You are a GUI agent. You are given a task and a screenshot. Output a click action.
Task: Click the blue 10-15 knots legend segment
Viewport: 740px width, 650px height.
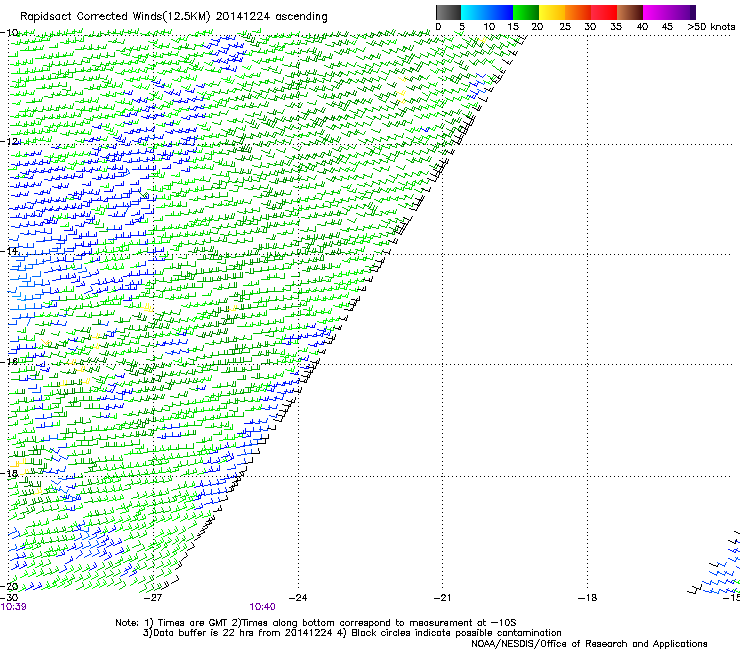(500, 12)
